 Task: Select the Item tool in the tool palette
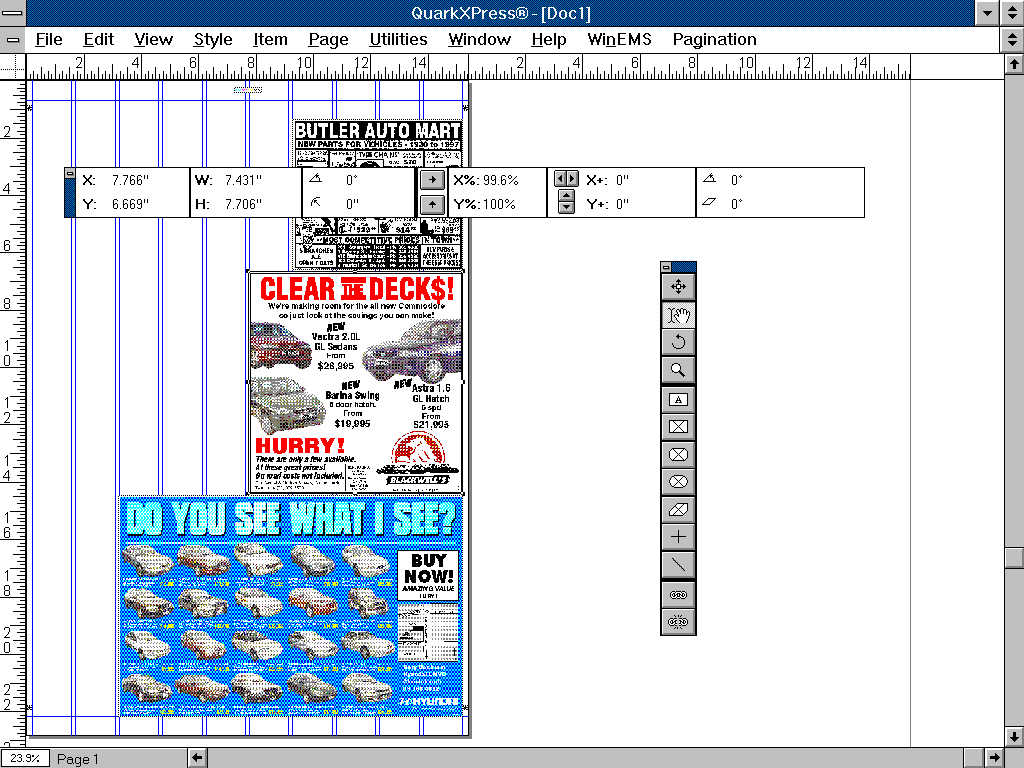click(678, 287)
